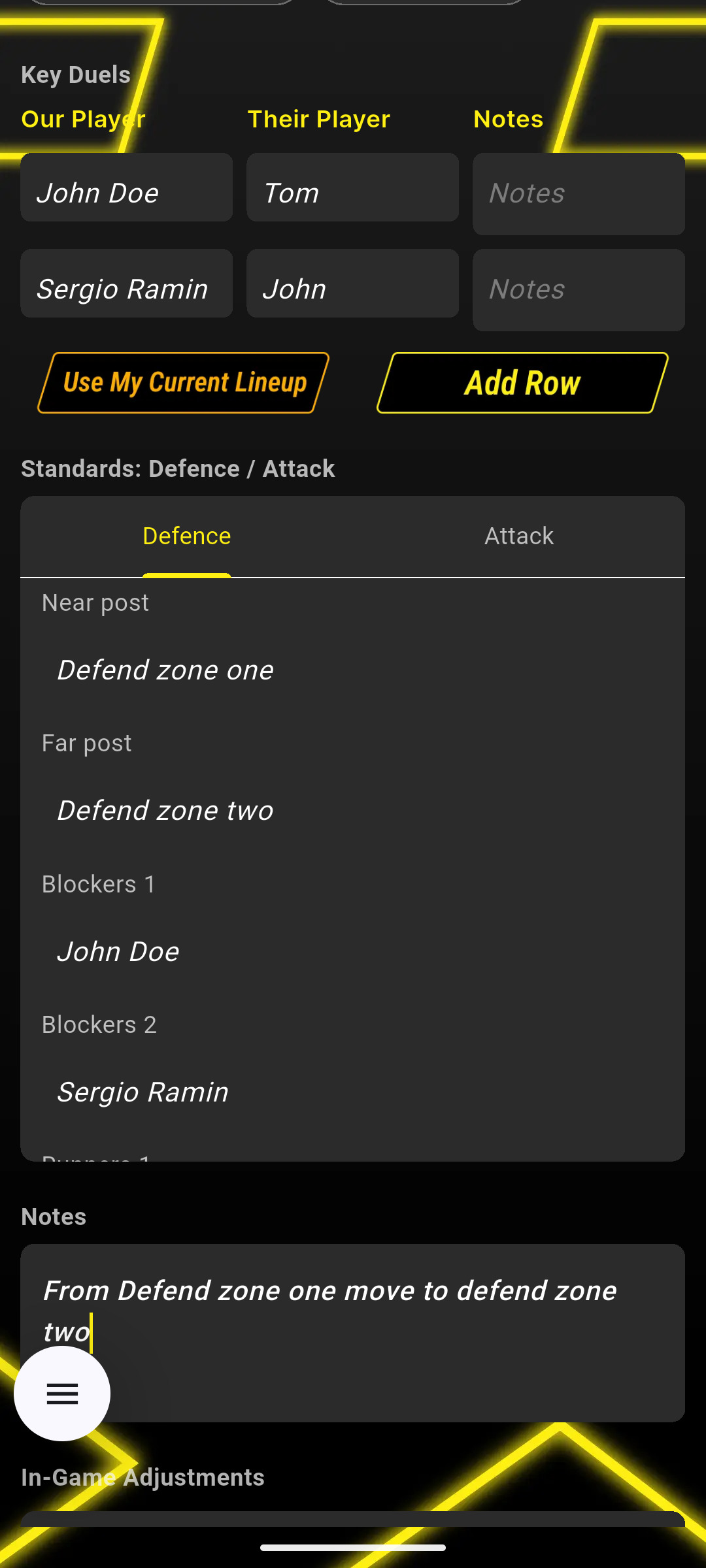Screen dimensions: 706x1568
Task: Edit Far post field Defend zone two
Action: point(353,811)
